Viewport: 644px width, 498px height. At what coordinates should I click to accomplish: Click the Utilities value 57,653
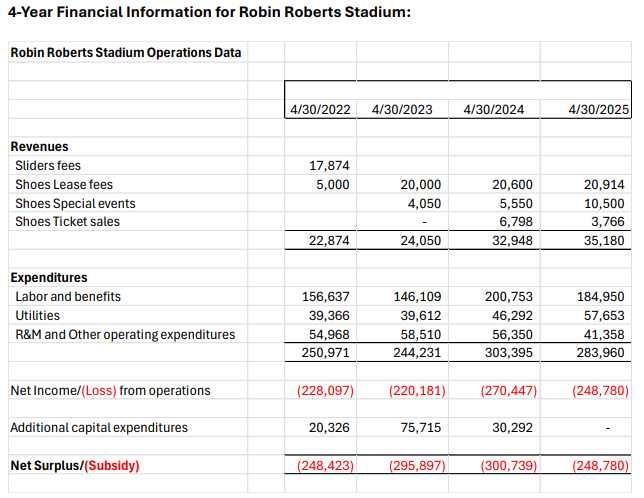604,316
